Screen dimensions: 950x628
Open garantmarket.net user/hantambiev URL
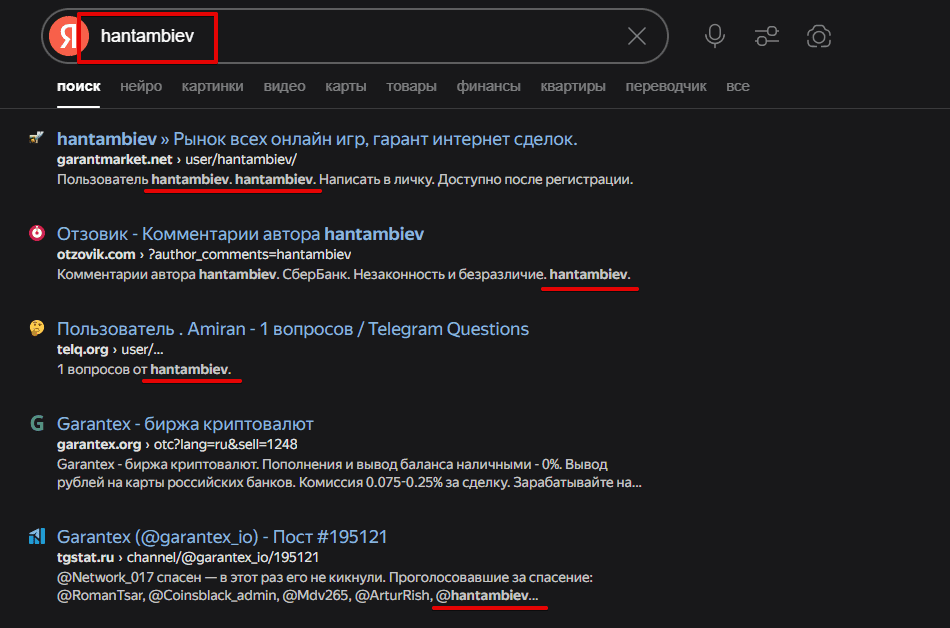pos(177,160)
